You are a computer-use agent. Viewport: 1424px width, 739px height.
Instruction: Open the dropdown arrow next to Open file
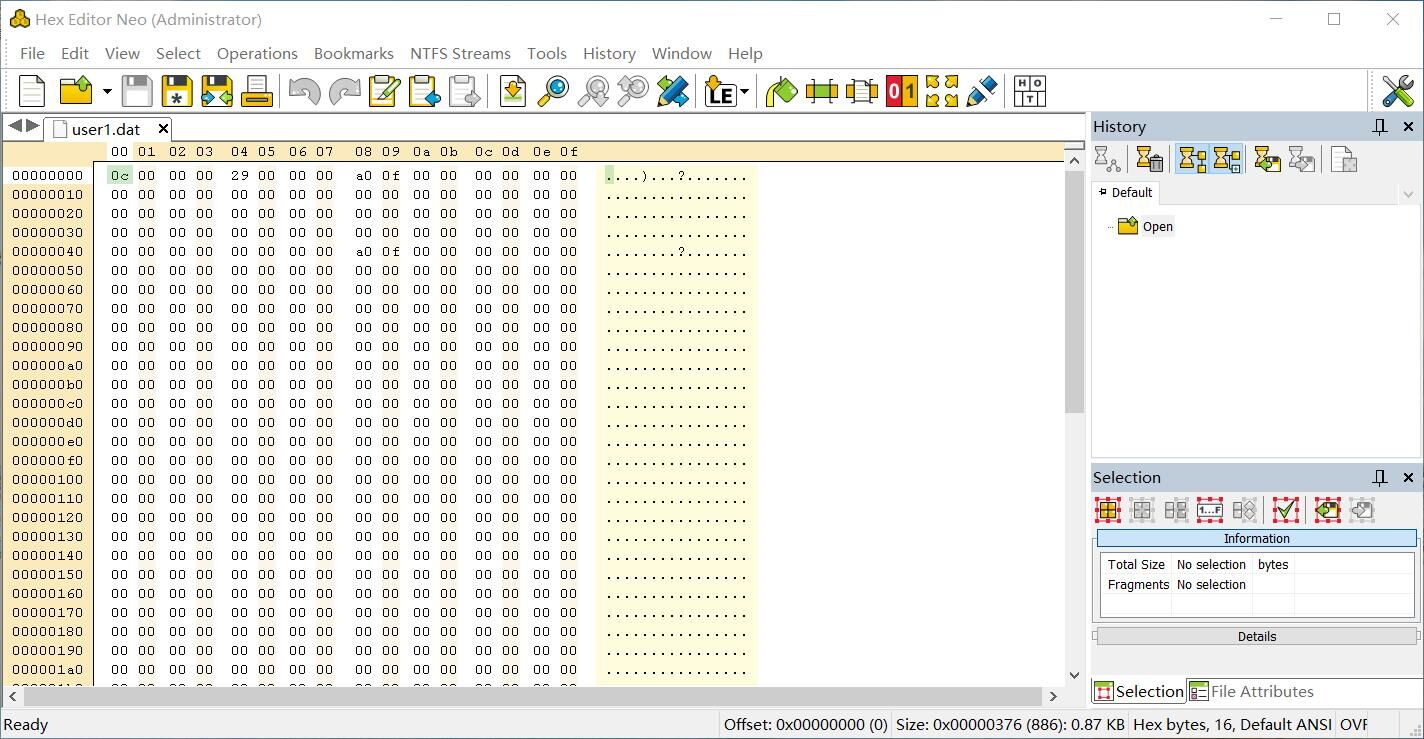click(x=107, y=92)
